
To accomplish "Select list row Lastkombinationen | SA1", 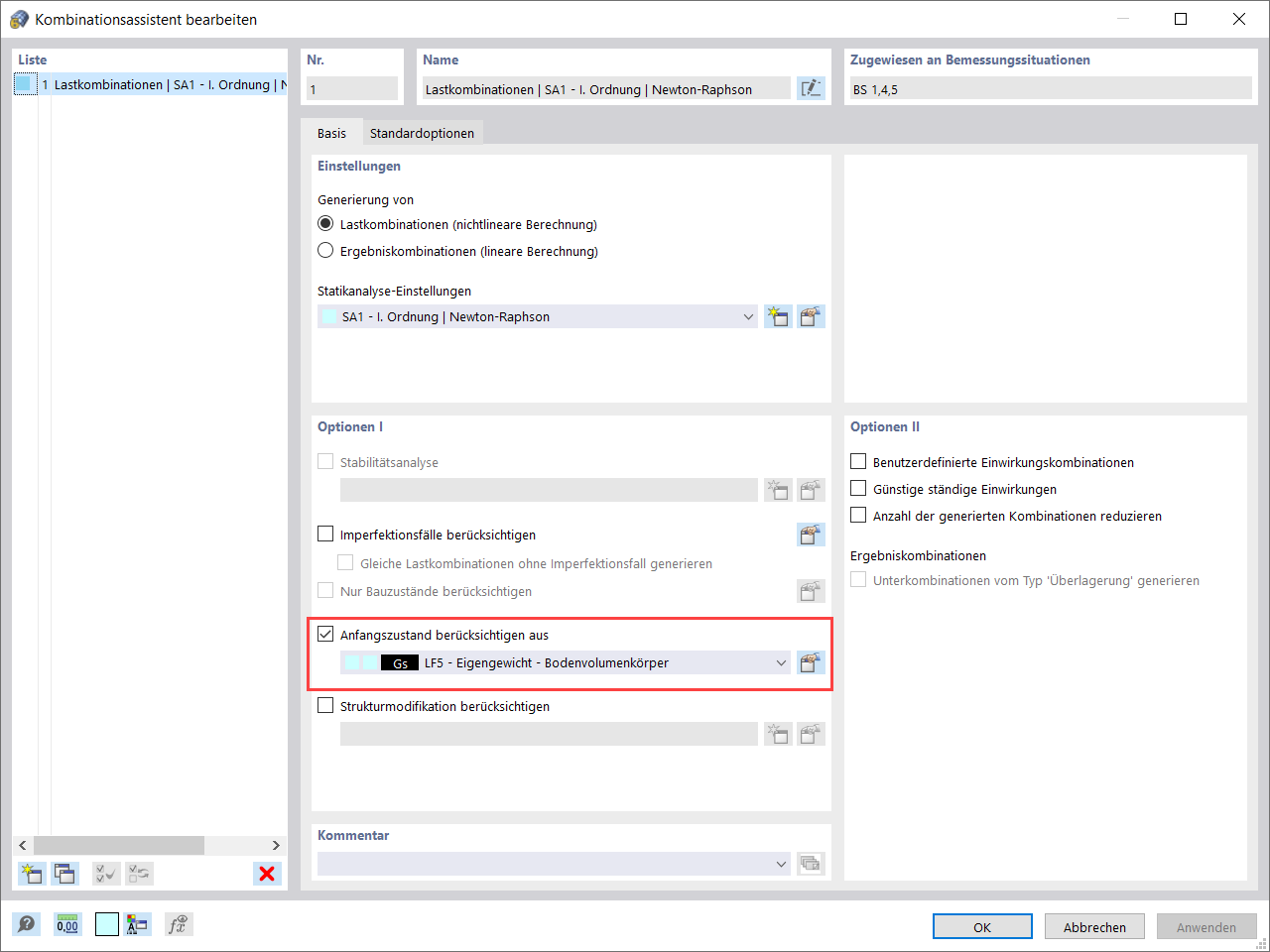I will [x=151, y=84].
